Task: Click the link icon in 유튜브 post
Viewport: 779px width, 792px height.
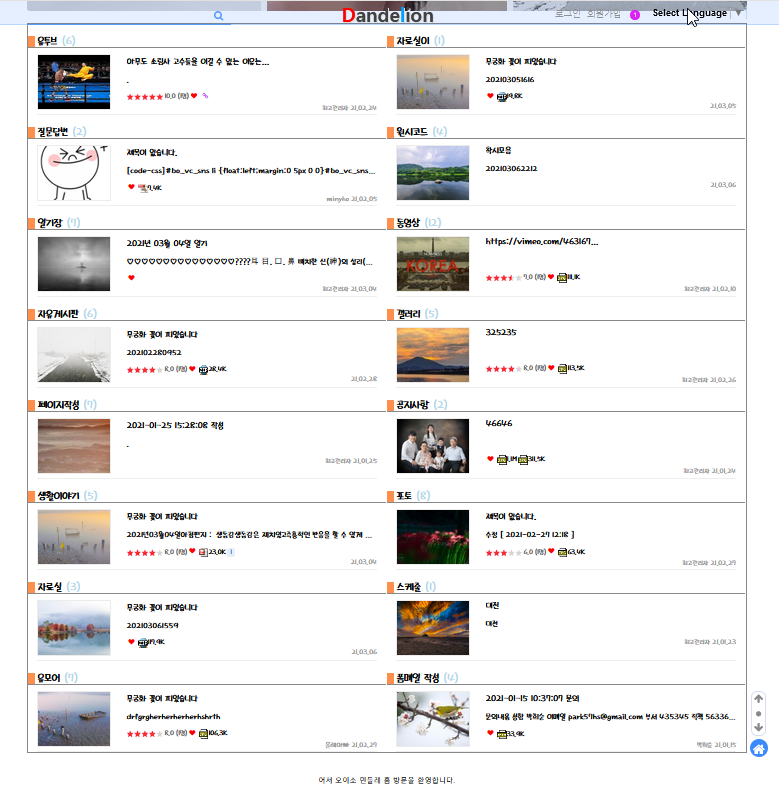Action: (x=205, y=97)
